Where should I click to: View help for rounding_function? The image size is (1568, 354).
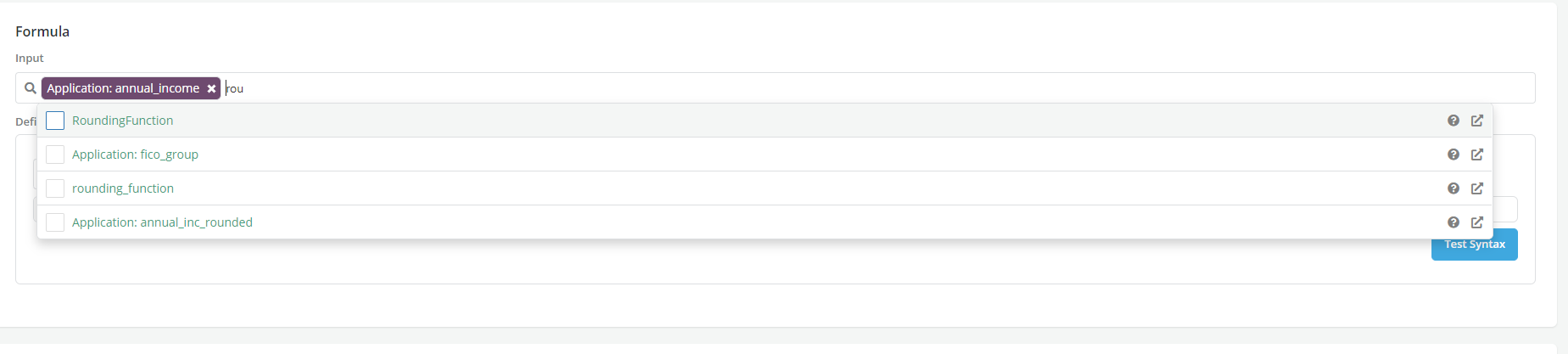tap(1454, 188)
